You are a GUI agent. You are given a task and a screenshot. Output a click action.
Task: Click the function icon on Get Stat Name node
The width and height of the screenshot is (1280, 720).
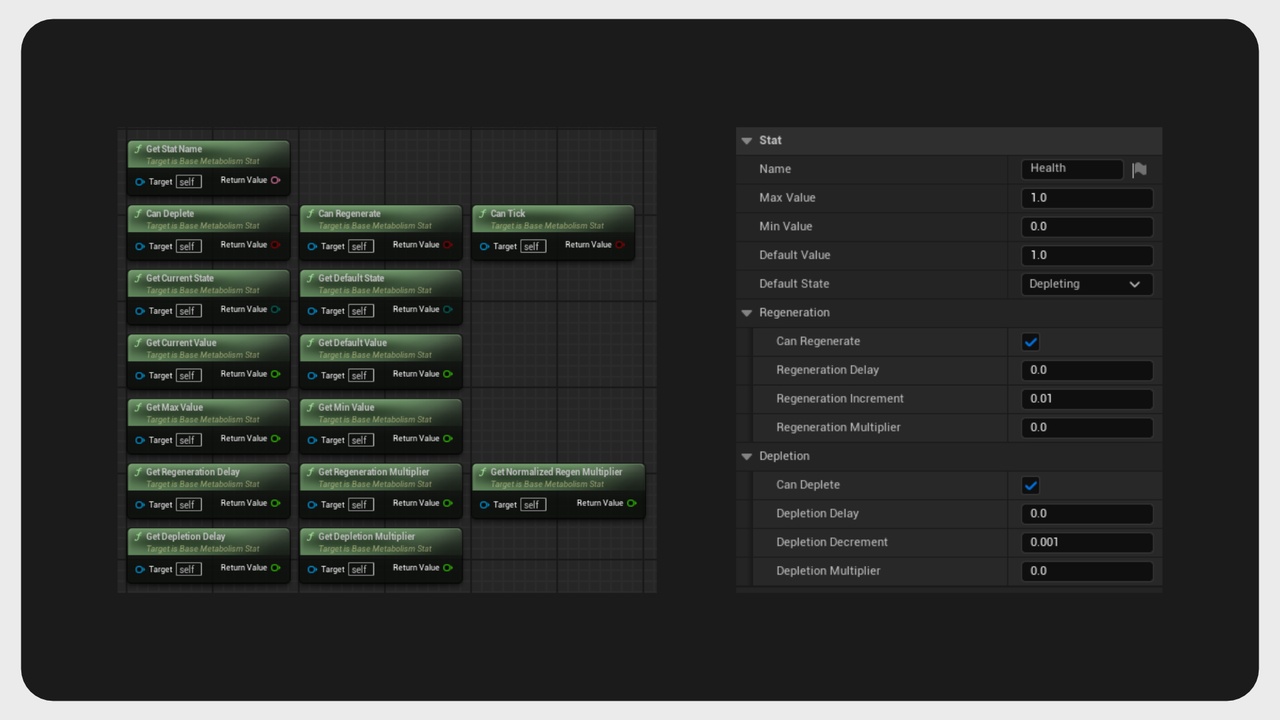138,149
